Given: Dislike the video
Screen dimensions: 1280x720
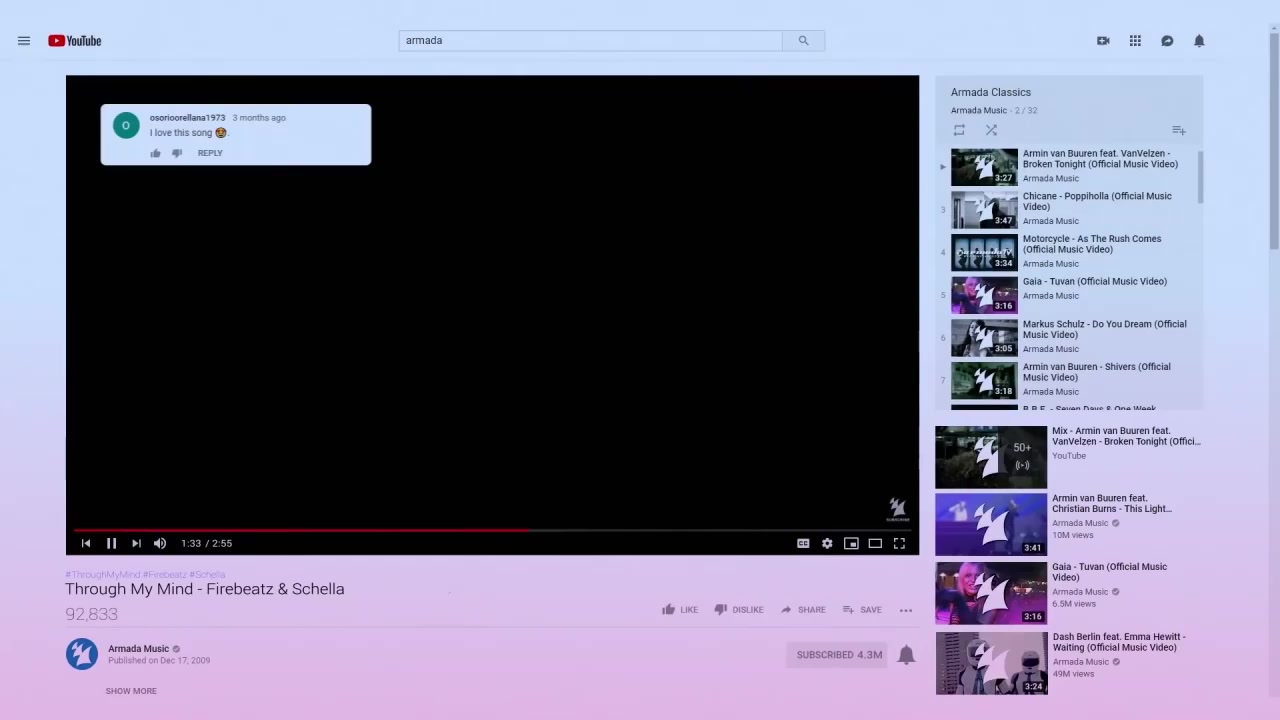Looking at the screenshot, I should (739, 610).
